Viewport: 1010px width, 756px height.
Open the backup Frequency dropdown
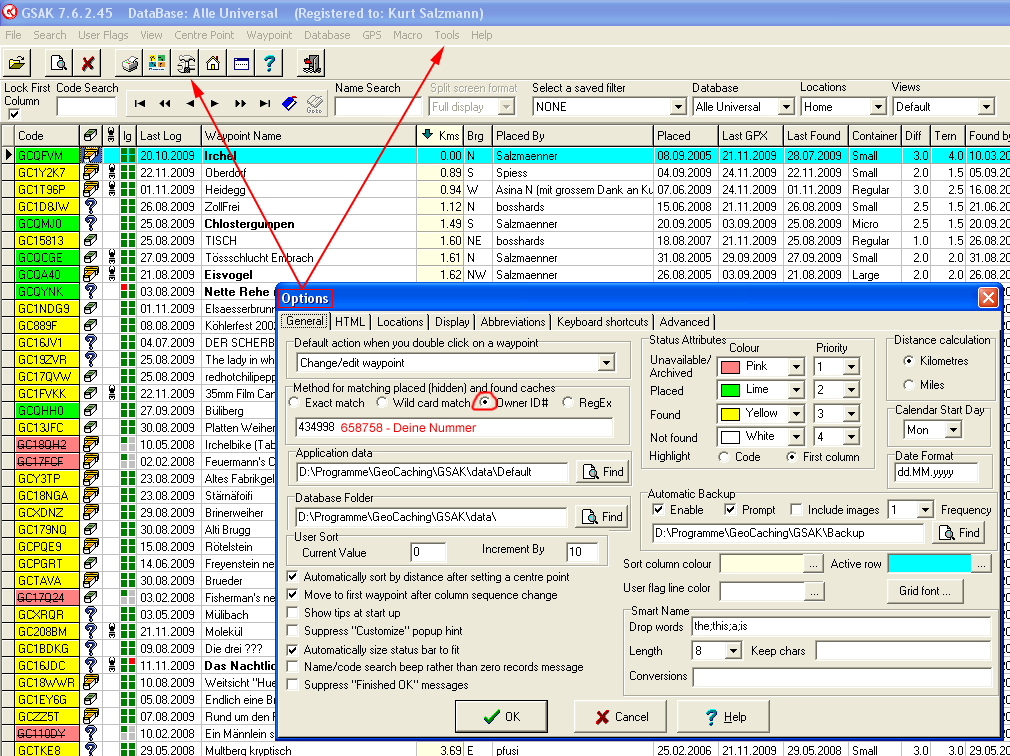point(925,510)
